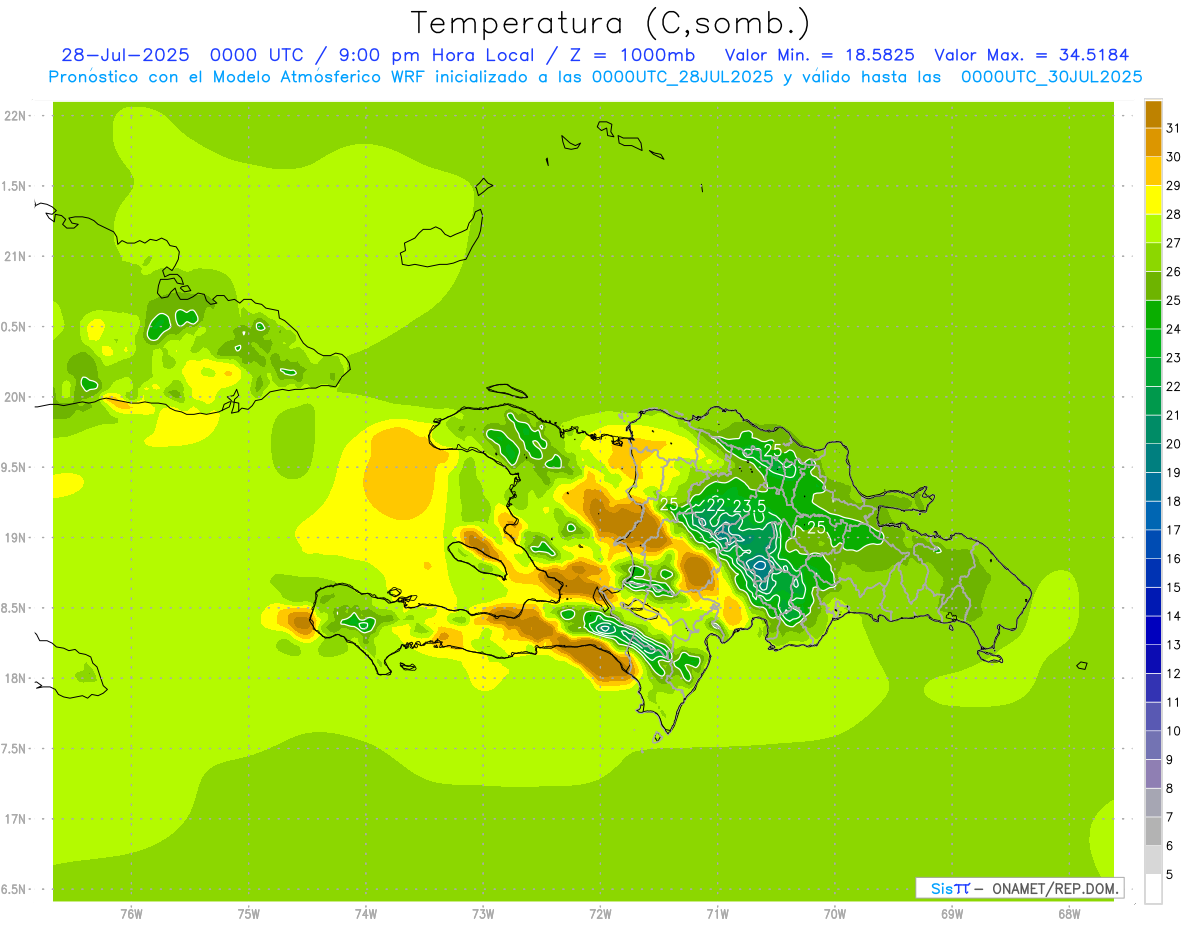The image size is (1200, 927).
Task: Click valid-until time '0000UTC_30JUL2025'
Action: [x=1051, y=77]
